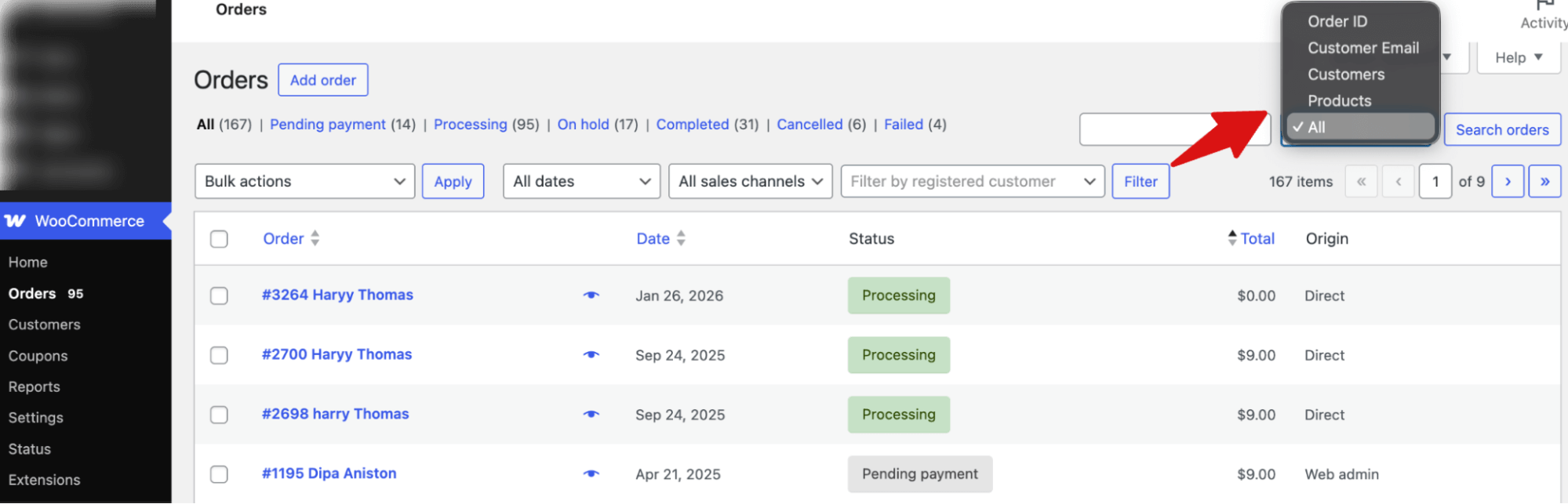1568x504 pixels.
Task: Sort orders using the Date column arrows
Action: coord(681,238)
